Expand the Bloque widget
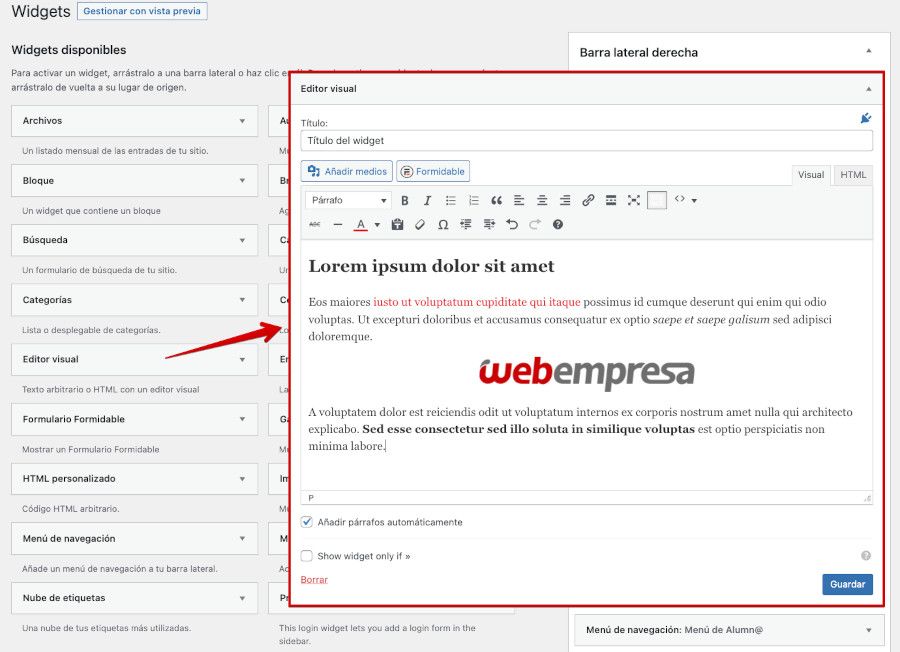Image resolution: width=900 pixels, height=652 pixels. (242, 181)
